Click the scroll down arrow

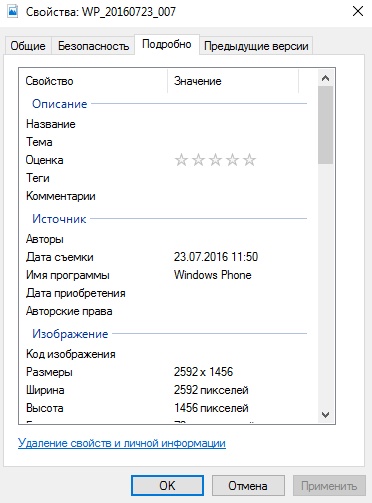click(326, 415)
